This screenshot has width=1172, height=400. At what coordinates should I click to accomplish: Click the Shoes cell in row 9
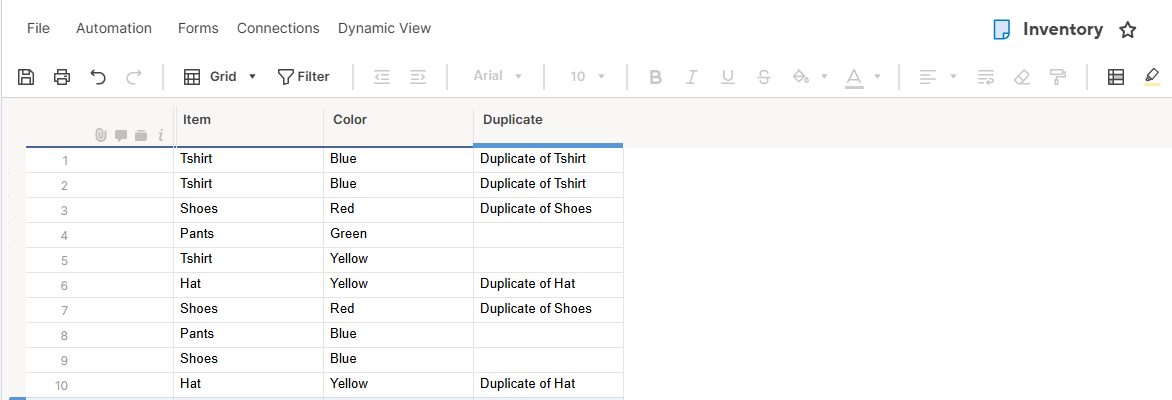tap(249, 360)
